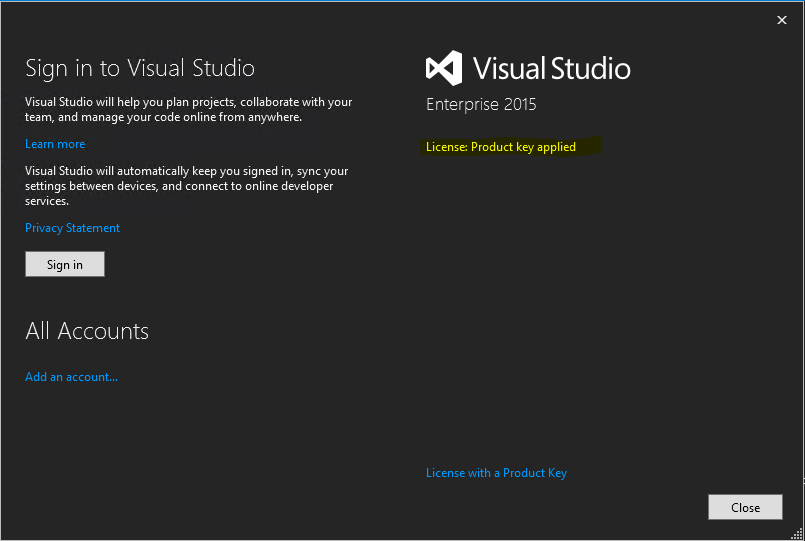
Task: Click the All Accounts heading
Action: coord(87,331)
